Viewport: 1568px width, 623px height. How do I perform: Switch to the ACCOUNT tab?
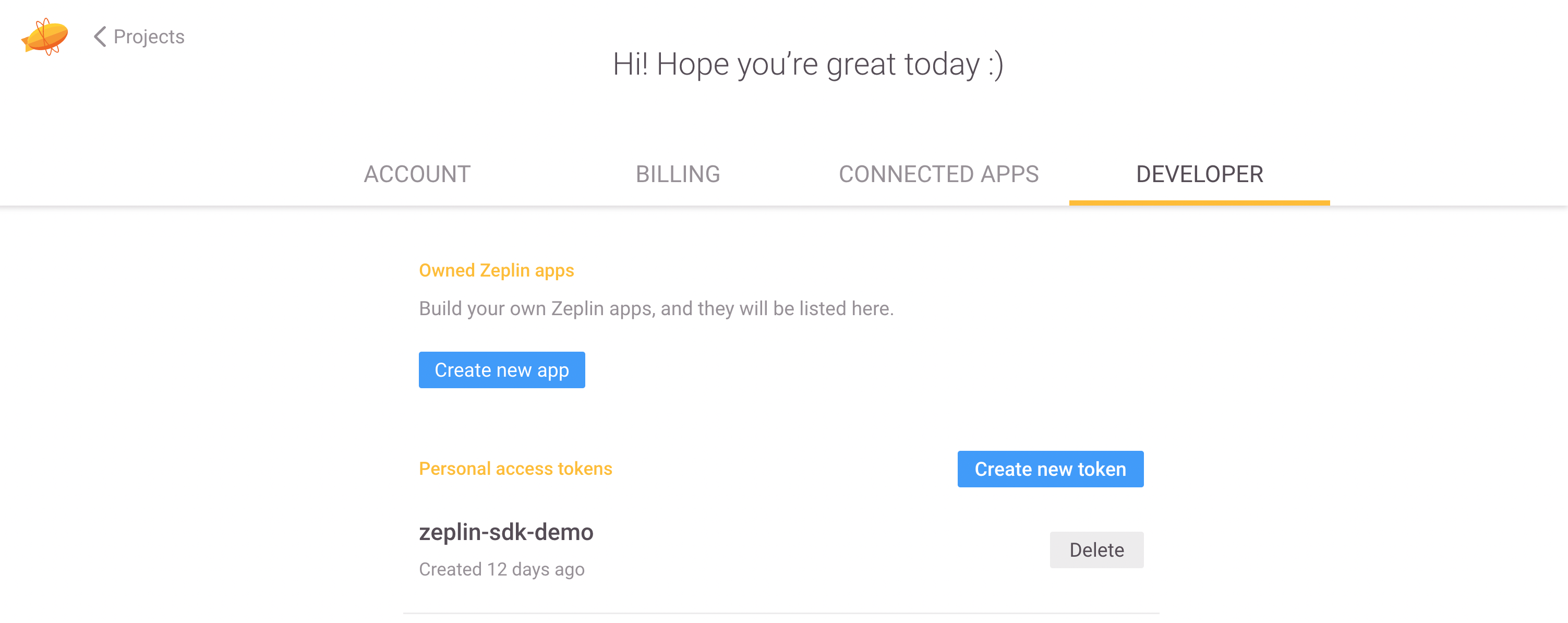click(417, 174)
